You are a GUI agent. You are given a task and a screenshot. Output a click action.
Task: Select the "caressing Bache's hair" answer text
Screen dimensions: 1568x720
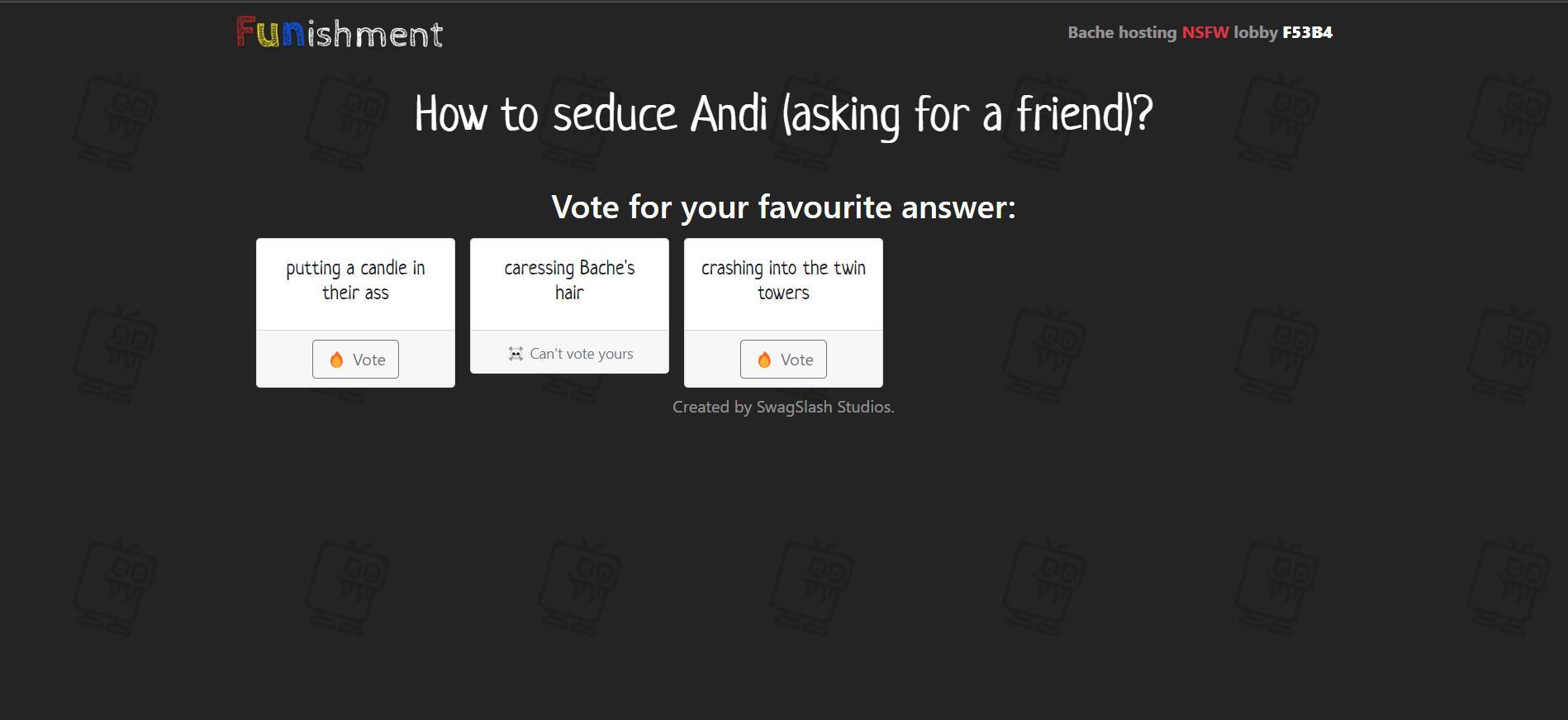pyautogui.click(x=569, y=280)
